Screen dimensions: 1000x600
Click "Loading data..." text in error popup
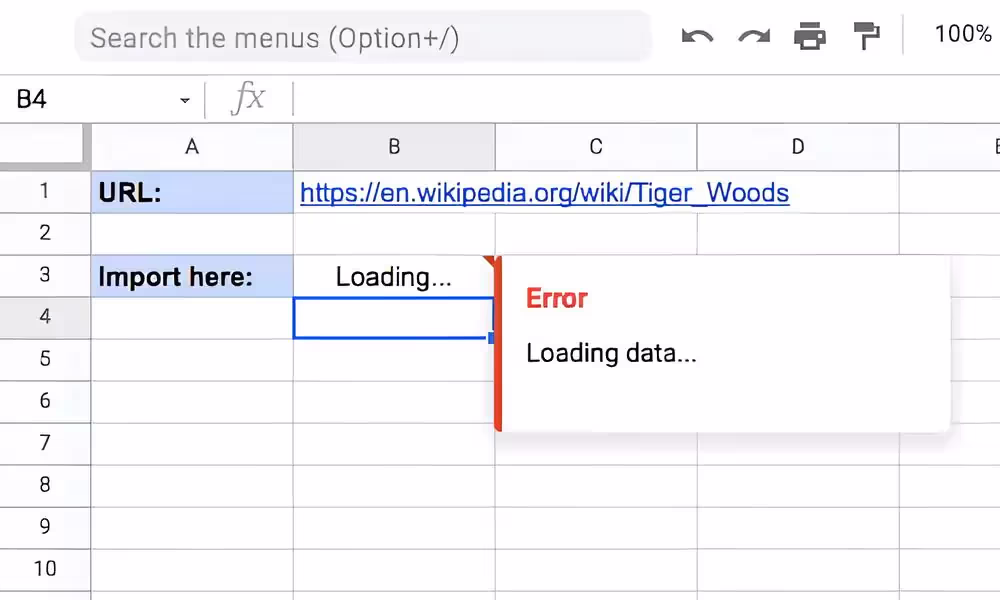point(611,353)
